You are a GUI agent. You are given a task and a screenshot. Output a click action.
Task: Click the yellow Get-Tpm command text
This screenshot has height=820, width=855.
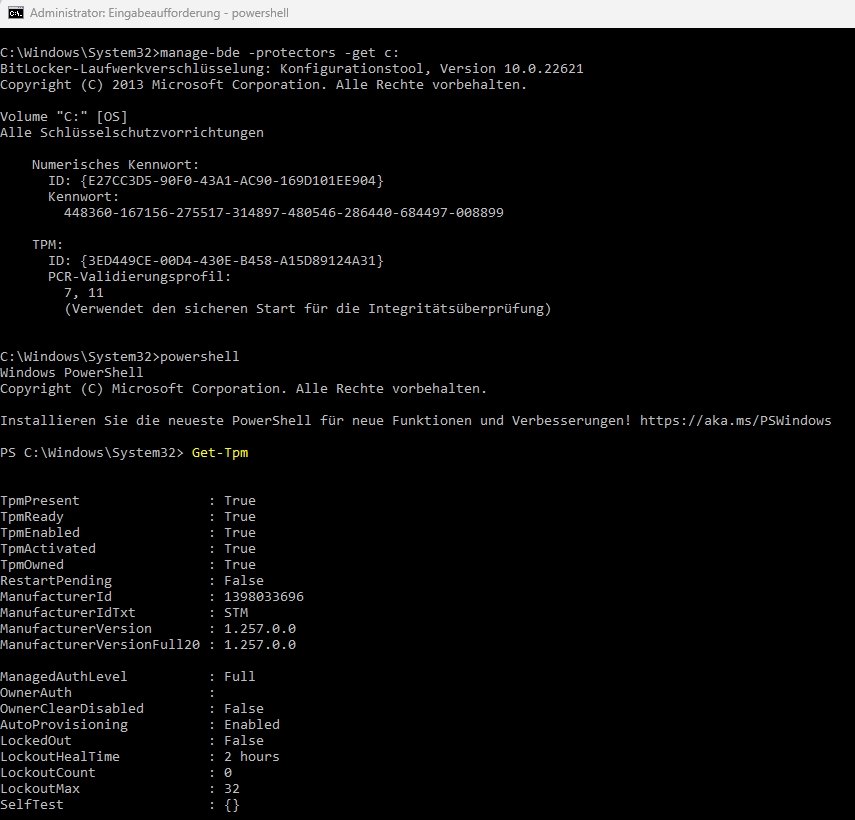219,453
